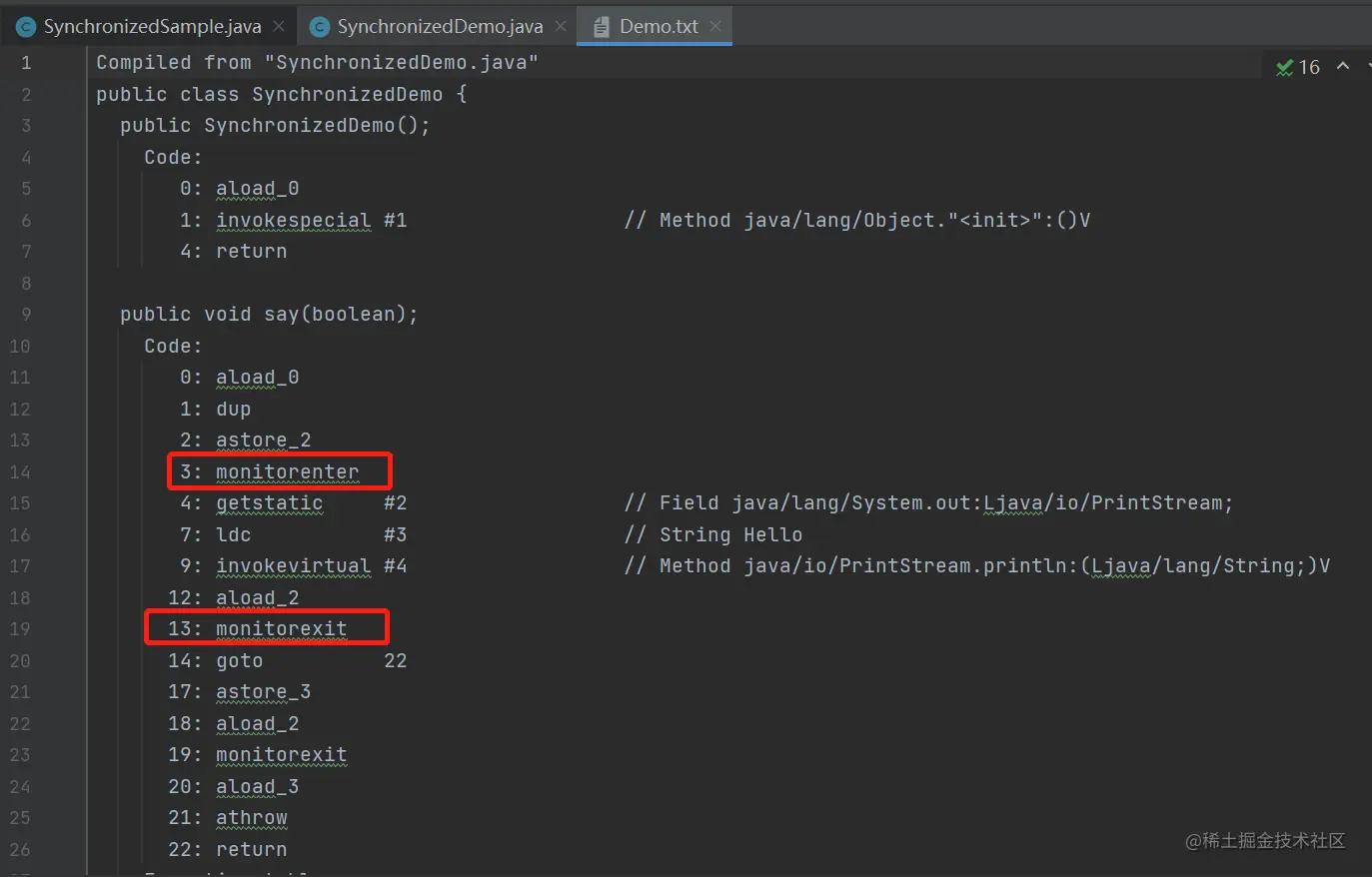Click the class icon on SynchronizedSample.java tab
This screenshot has height=877, width=1372.
point(26,27)
